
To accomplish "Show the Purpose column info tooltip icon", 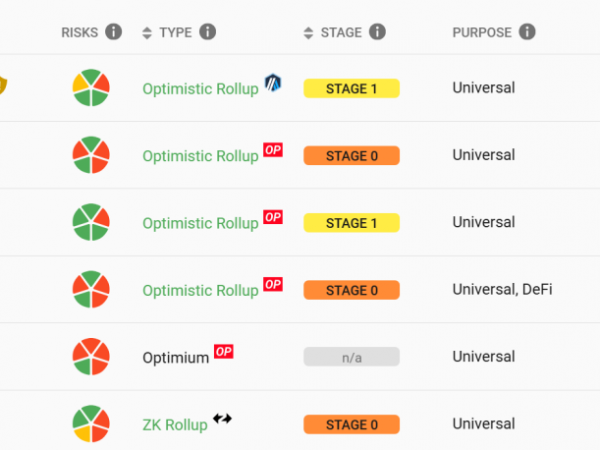I will coord(527,32).
